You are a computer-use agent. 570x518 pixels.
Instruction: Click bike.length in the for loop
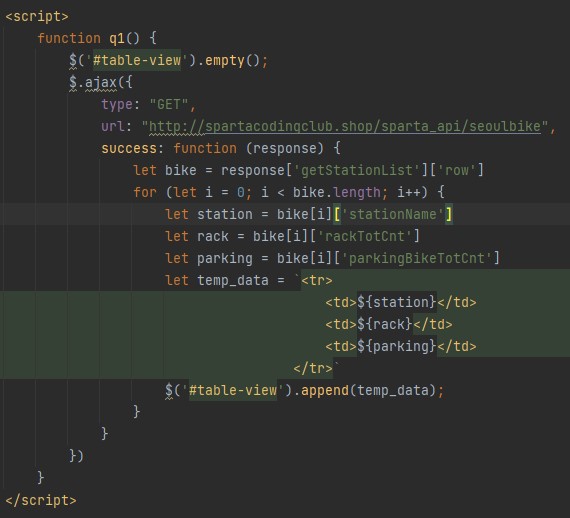[336, 193]
